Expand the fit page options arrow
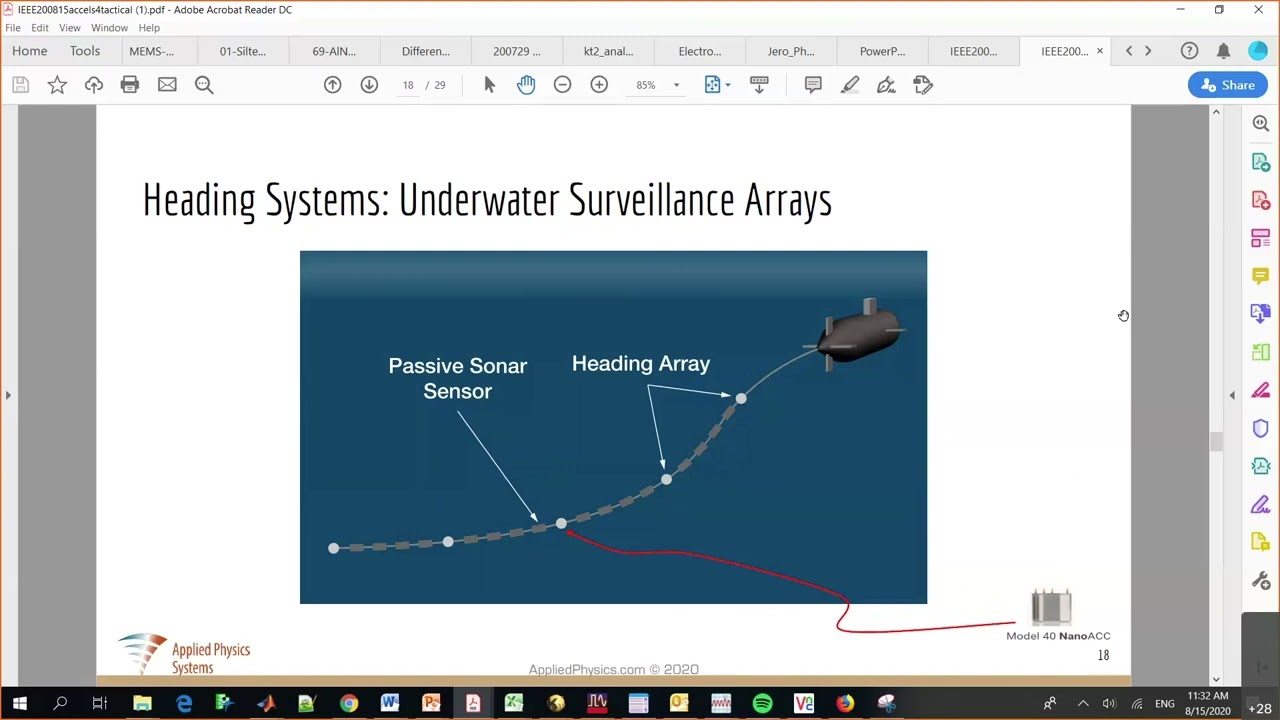 (728, 85)
